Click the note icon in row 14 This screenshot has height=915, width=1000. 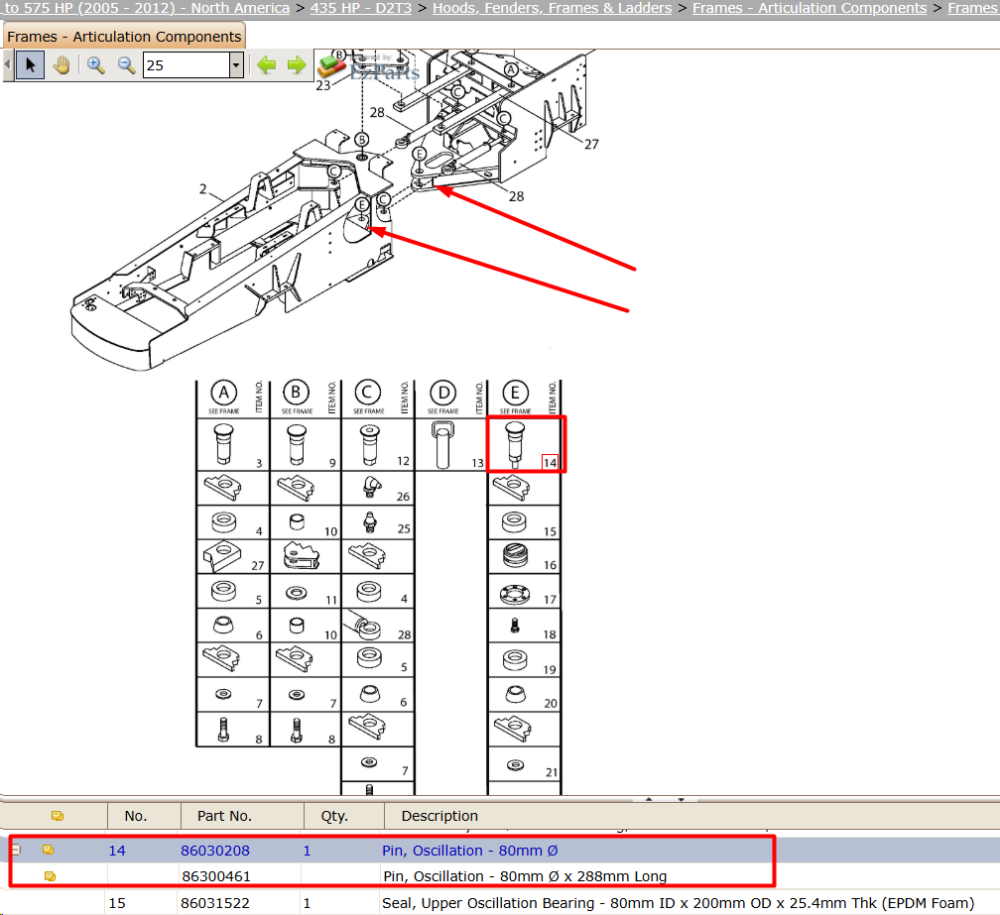coord(48,849)
